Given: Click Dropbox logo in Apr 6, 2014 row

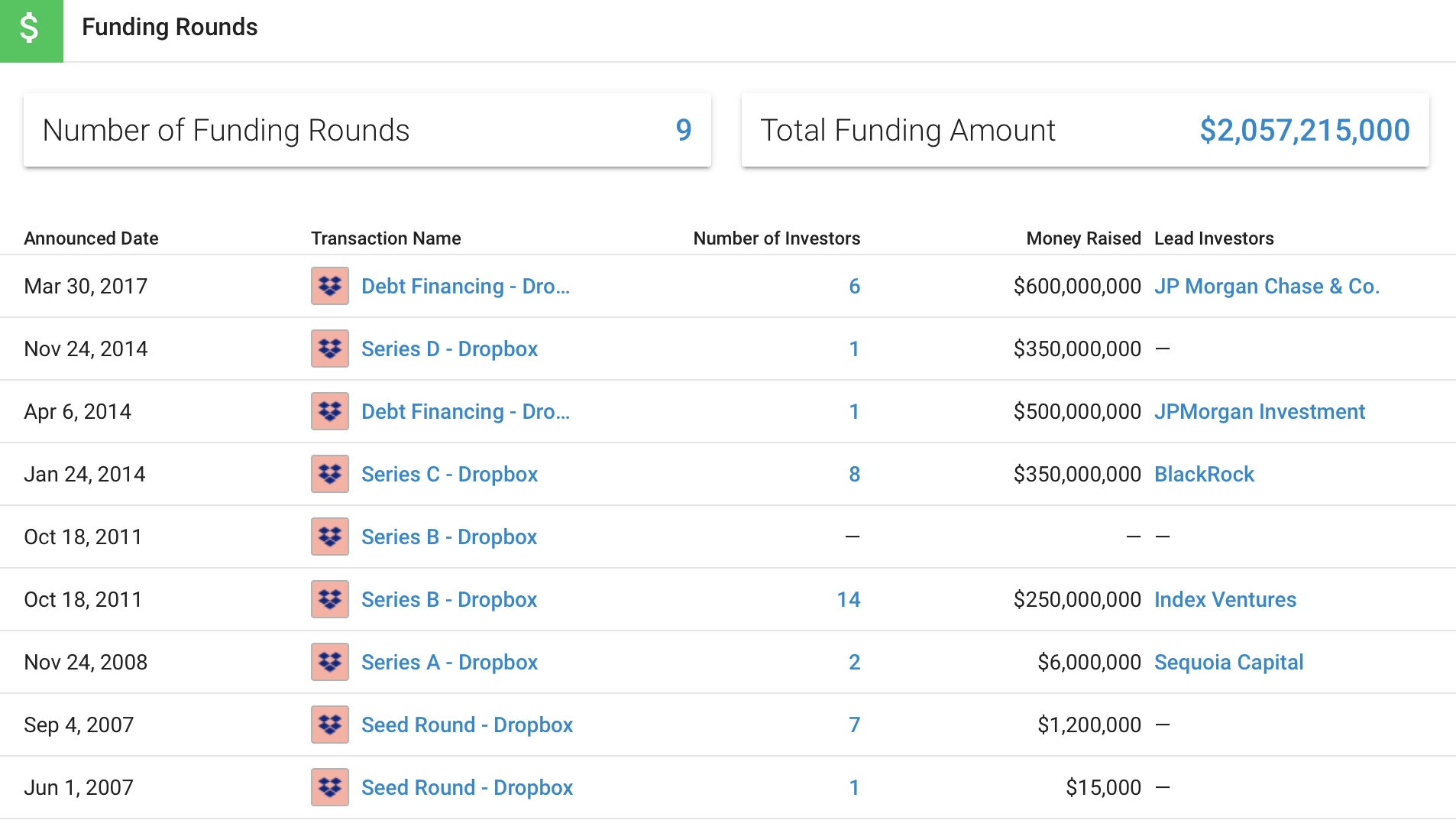Looking at the screenshot, I should (330, 411).
